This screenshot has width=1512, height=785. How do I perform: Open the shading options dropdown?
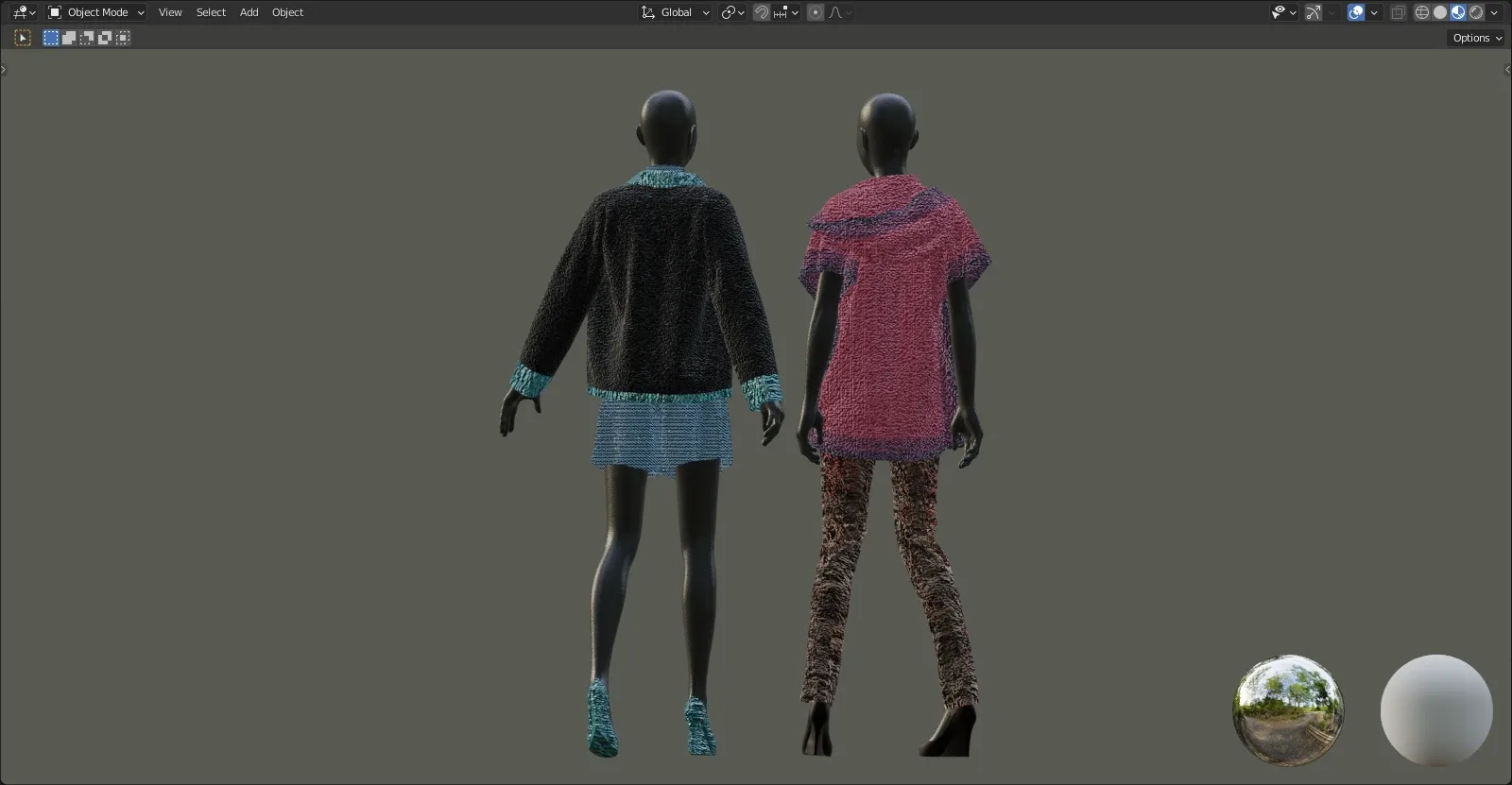1494,12
